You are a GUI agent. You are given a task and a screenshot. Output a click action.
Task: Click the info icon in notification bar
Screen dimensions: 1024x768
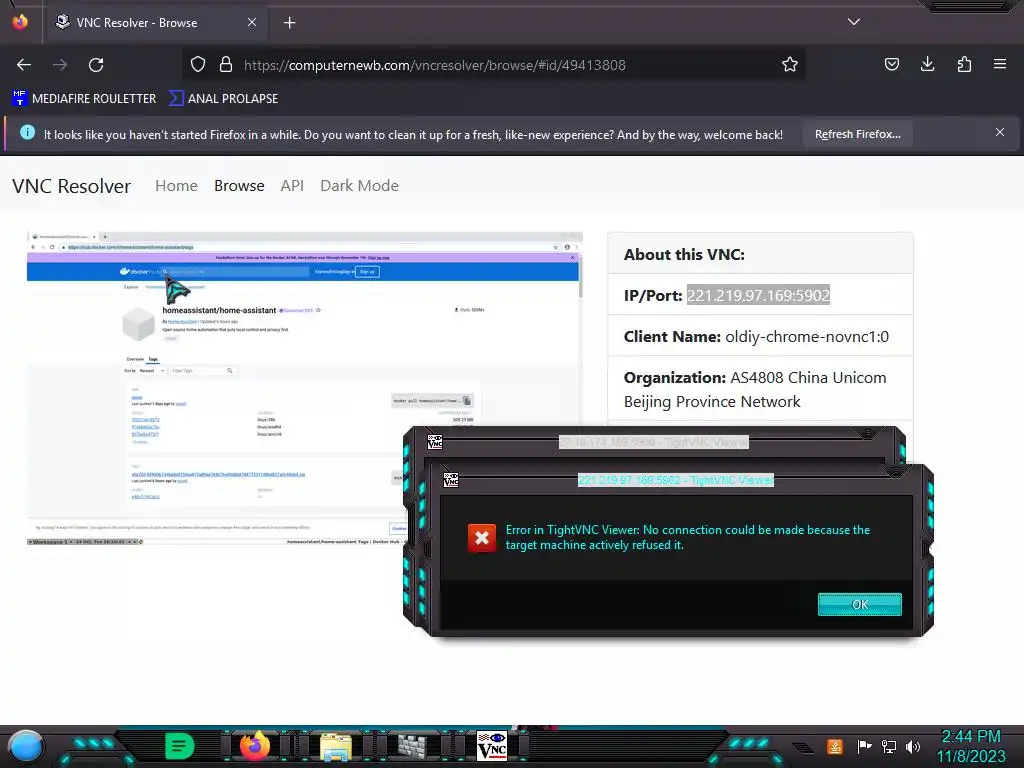tap(27, 133)
